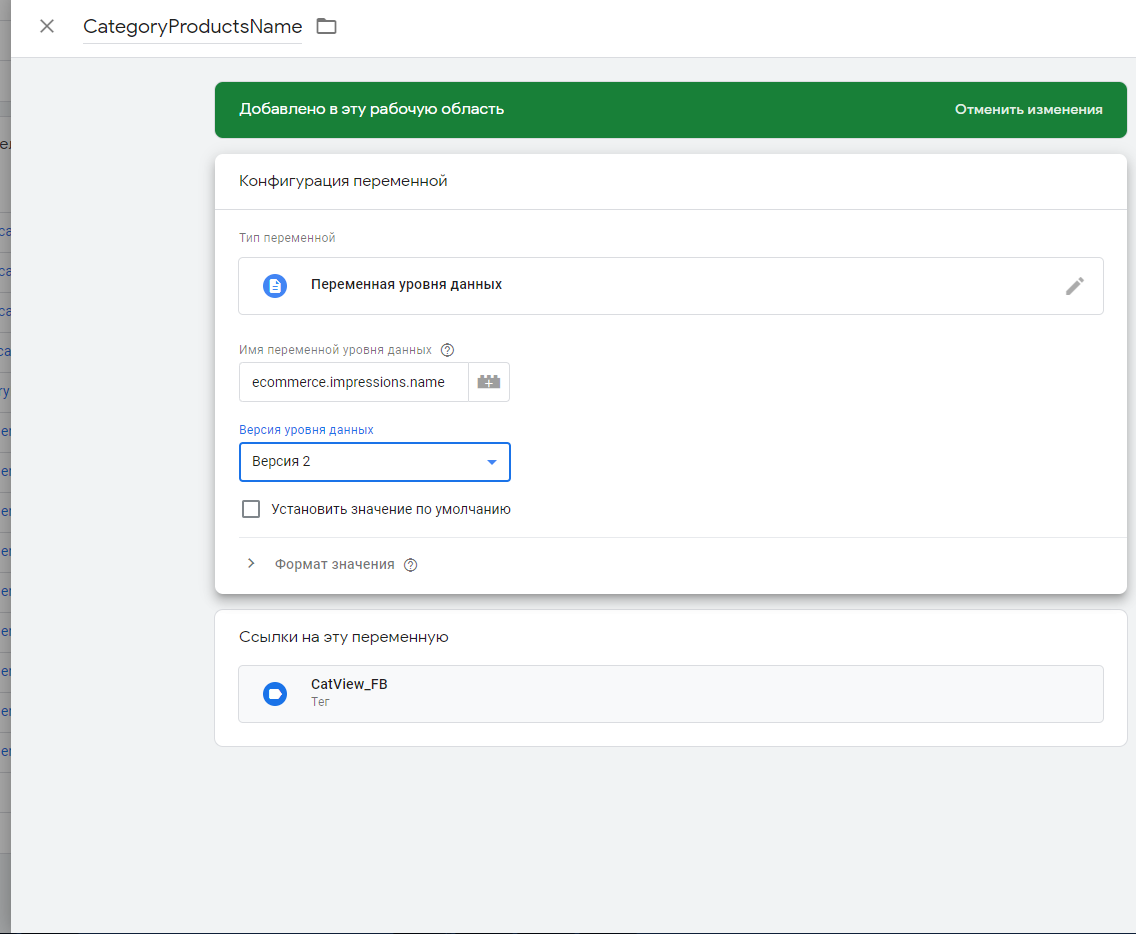Close the variable editor panel

click(47, 26)
